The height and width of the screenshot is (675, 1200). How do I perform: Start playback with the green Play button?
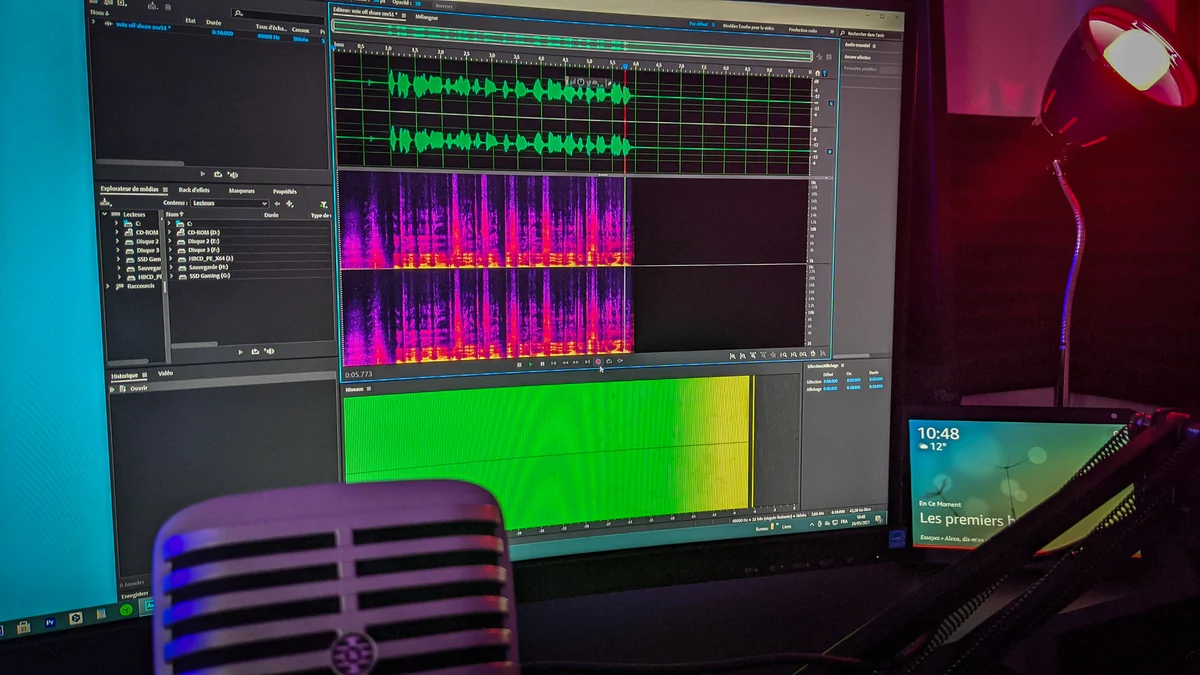coord(531,364)
